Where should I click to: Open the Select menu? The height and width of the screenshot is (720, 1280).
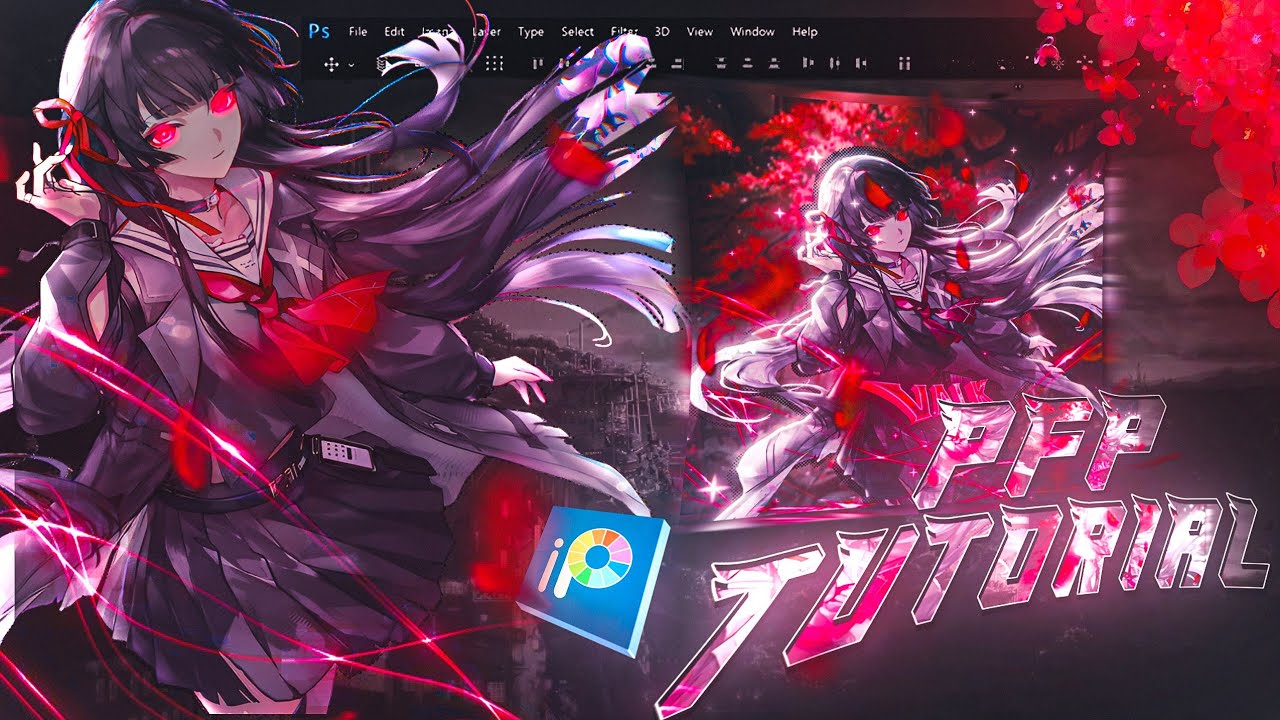(x=577, y=32)
